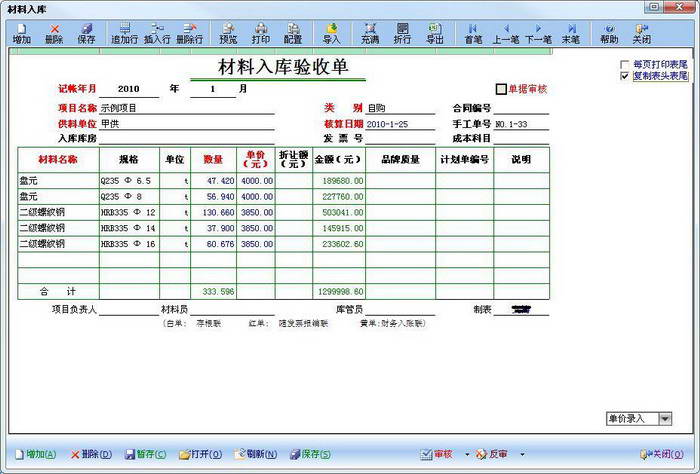Select quantity cell 56.940
700x474 pixels.
pyautogui.click(x=213, y=196)
